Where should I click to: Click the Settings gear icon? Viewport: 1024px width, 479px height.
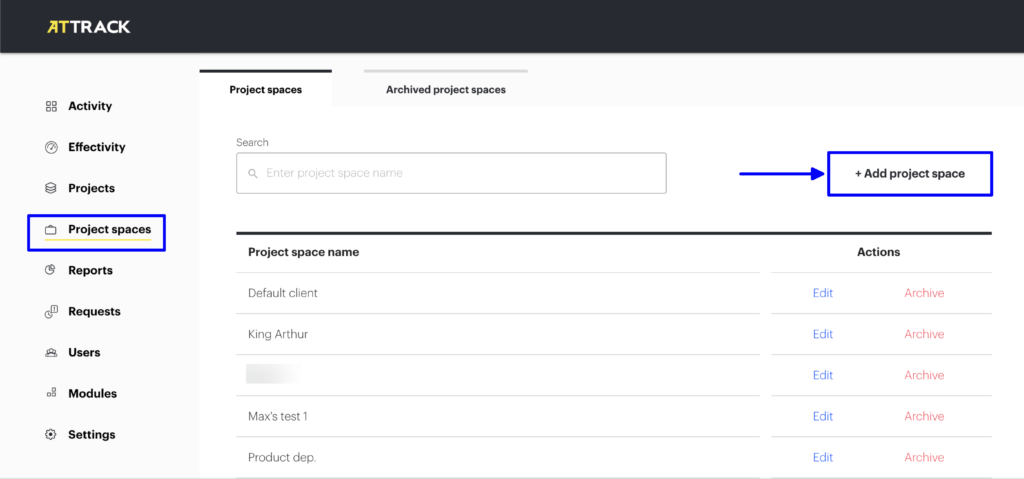coord(51,435)
